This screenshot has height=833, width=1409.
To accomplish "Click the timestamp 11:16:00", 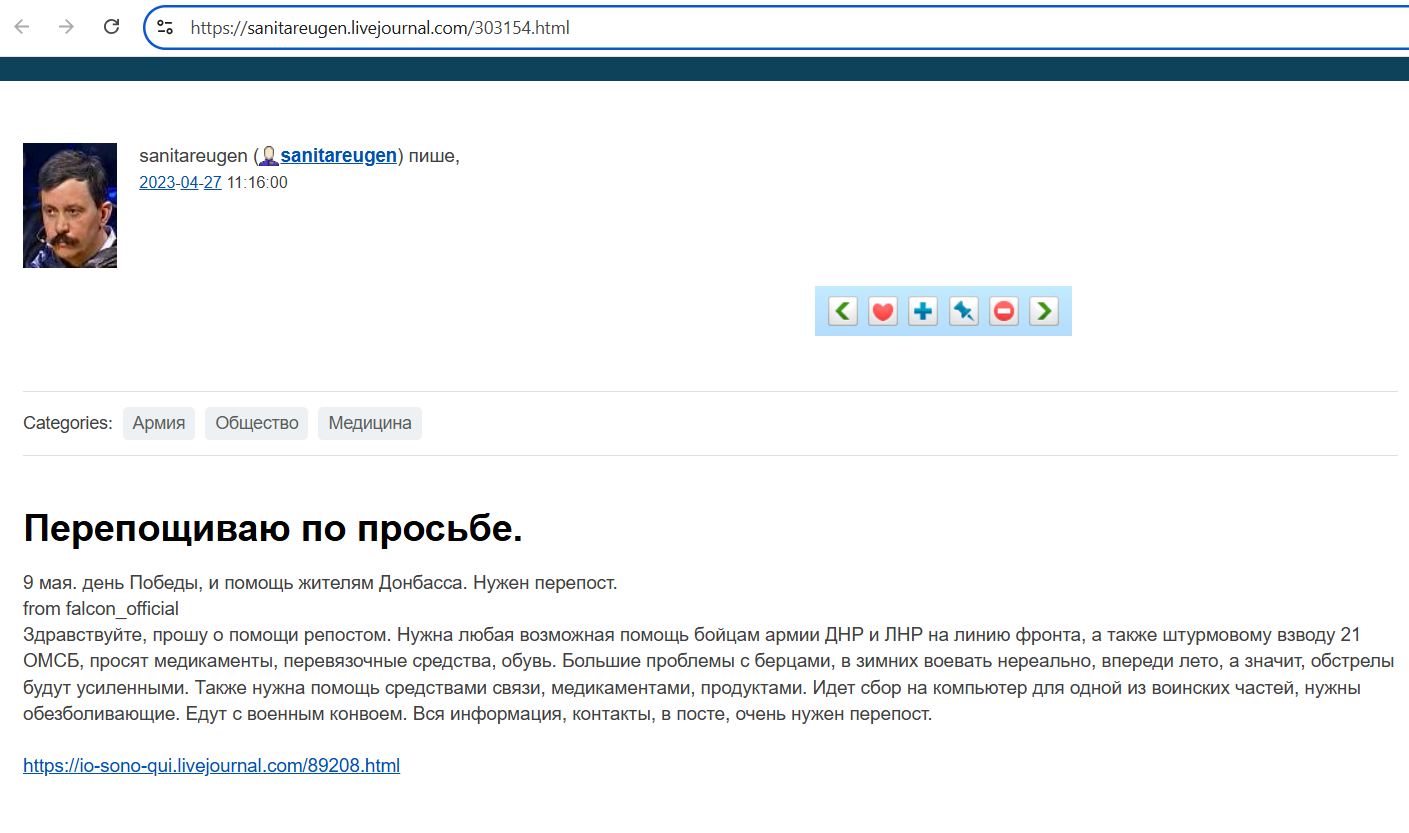I will pyautogui.click(x=257, y=182).
